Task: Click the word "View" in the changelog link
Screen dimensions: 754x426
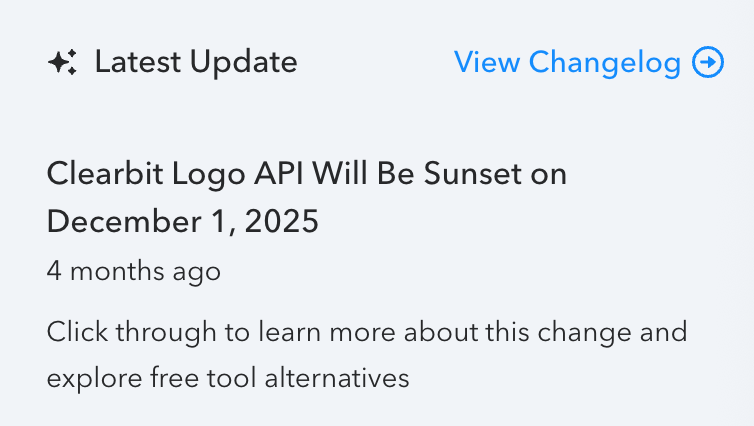Action: (486, 63)
